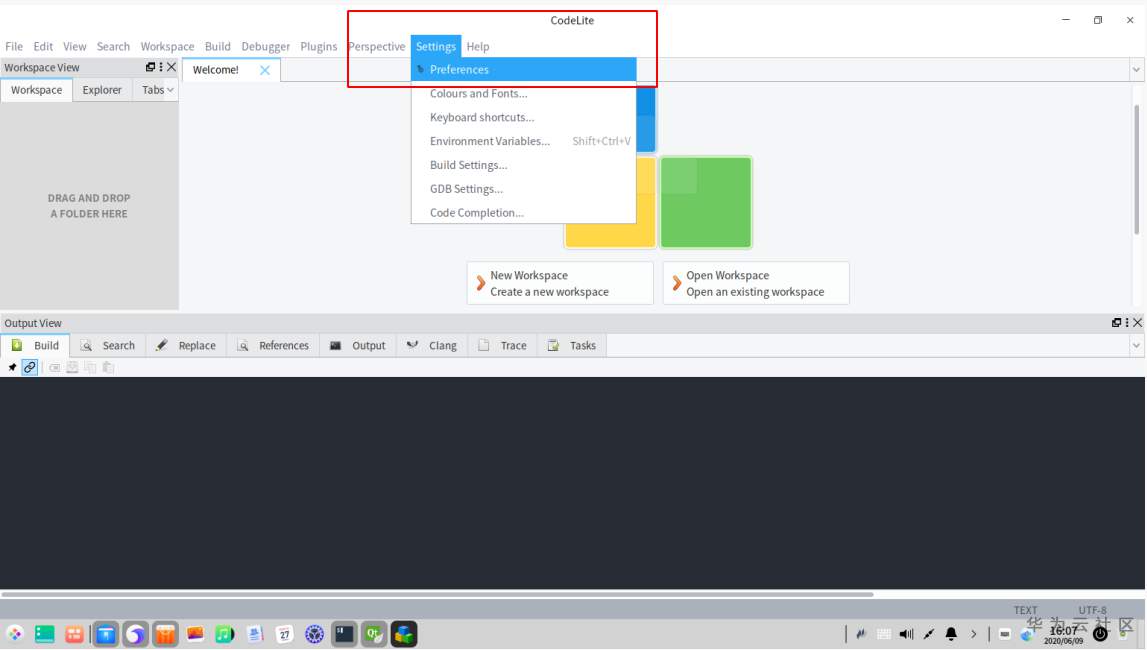Open the Debugger menu
The height and width of the screenshot is (650, 1147).
coord(266,46)
